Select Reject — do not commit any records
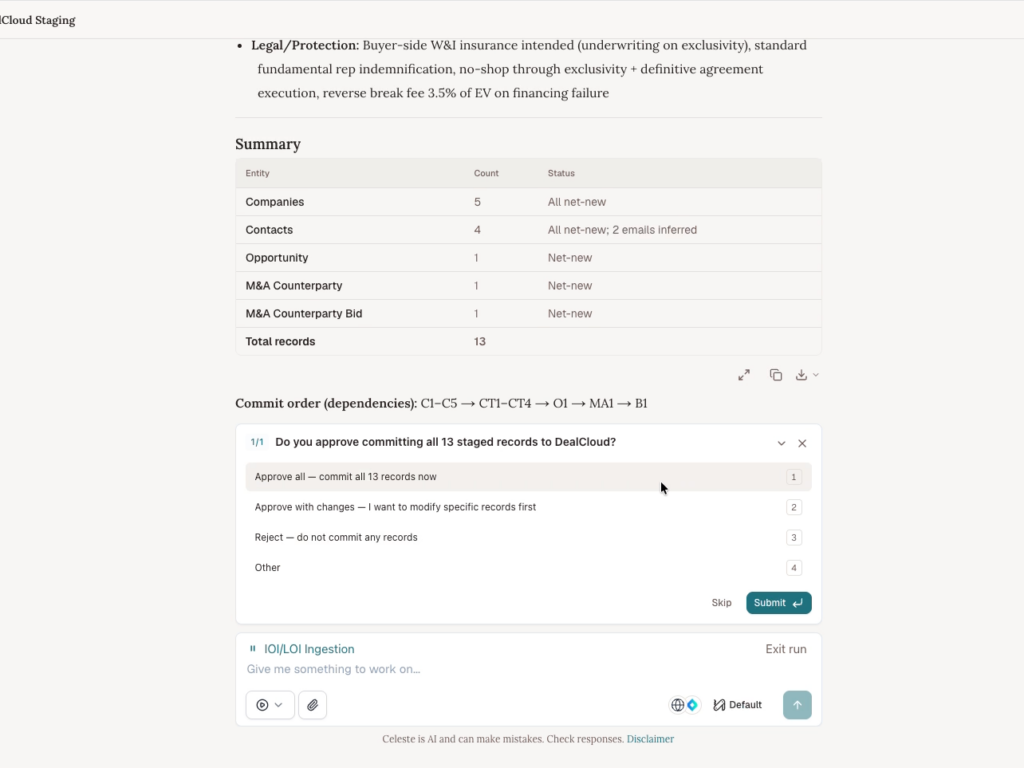Image resolution: width=1024 pixels, height=768 pixels. [528, 537]
